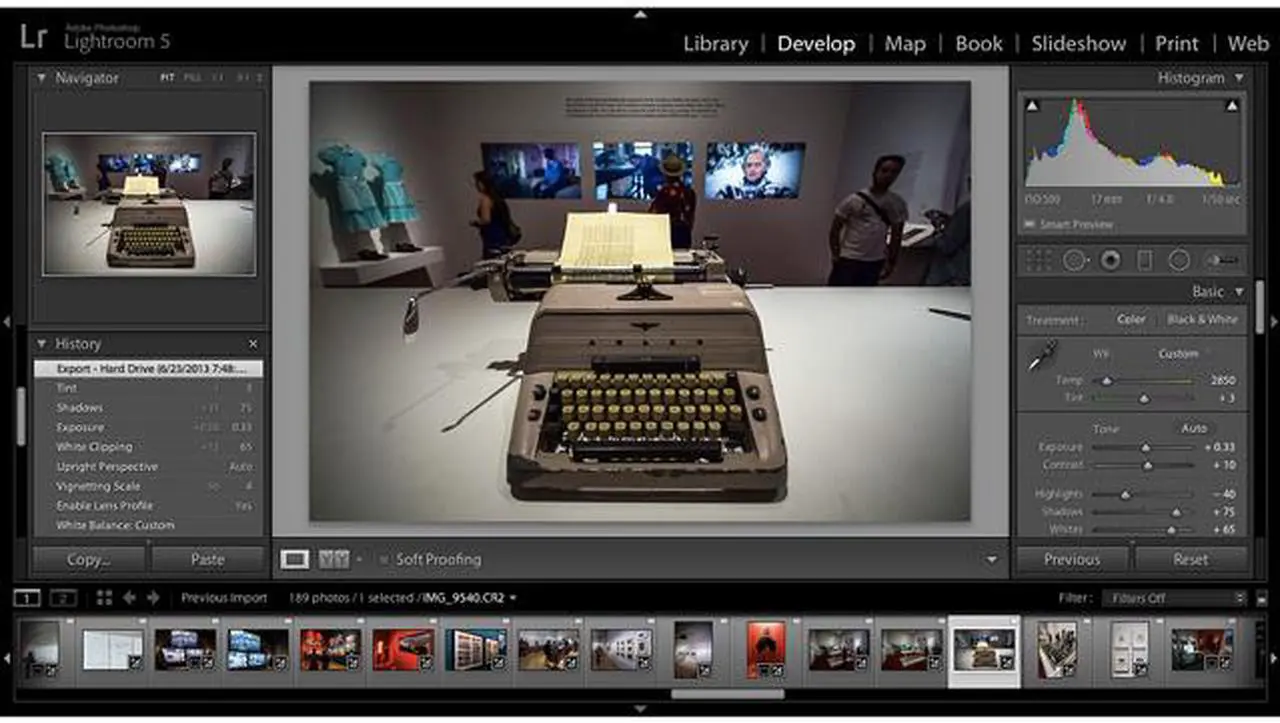Activate the Red Eye Correction tool
1280x723 pixels.
1110,260
